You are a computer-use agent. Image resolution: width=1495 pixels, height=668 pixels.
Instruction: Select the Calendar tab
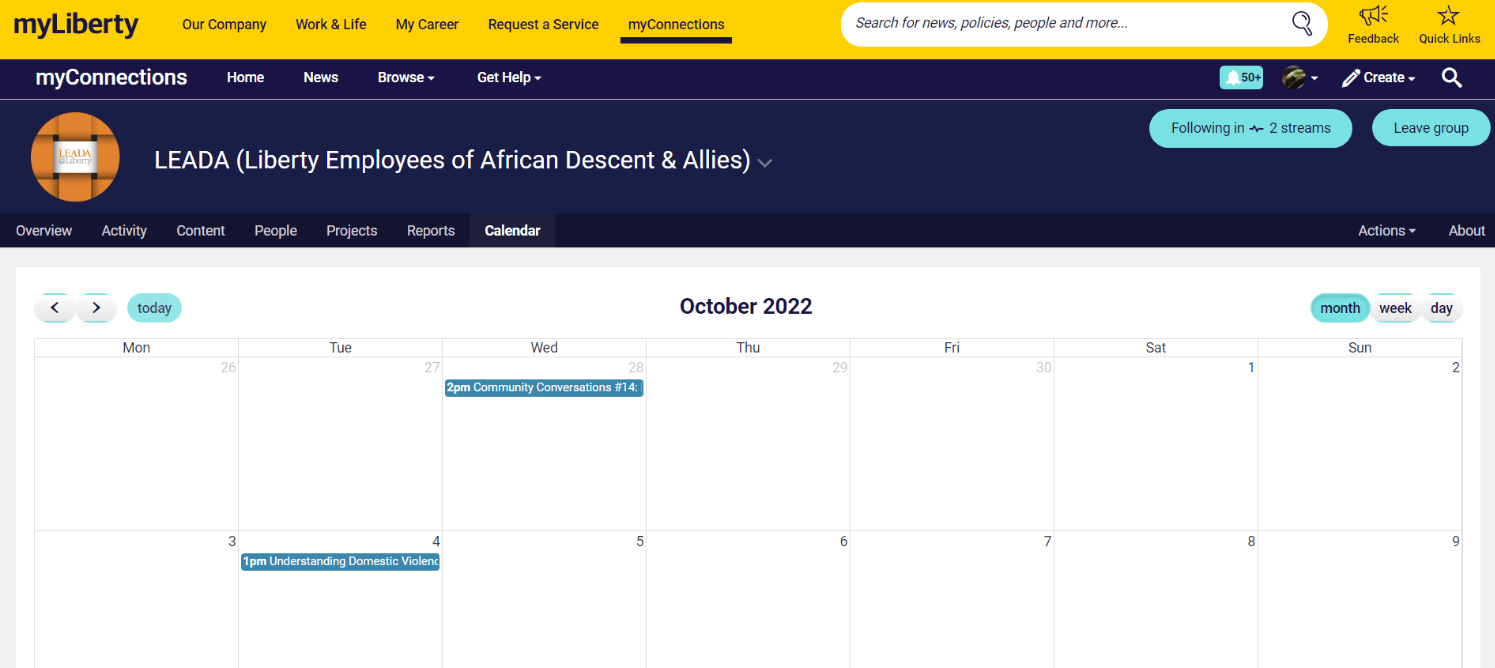[x=512, y=230]
